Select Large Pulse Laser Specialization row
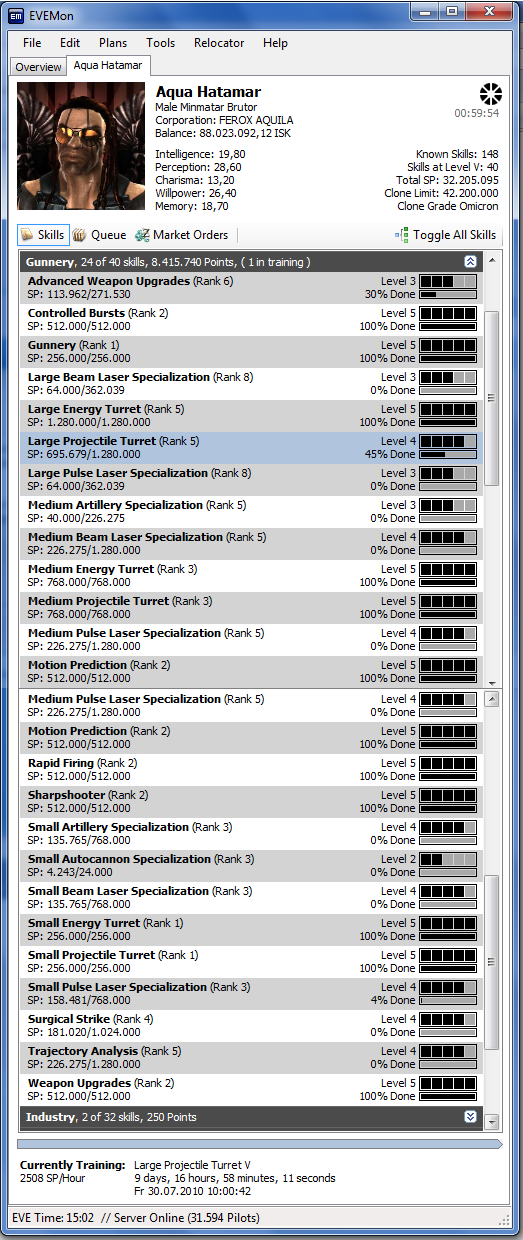This screenshot has width=523, height=1240. [x=251, y=480]
